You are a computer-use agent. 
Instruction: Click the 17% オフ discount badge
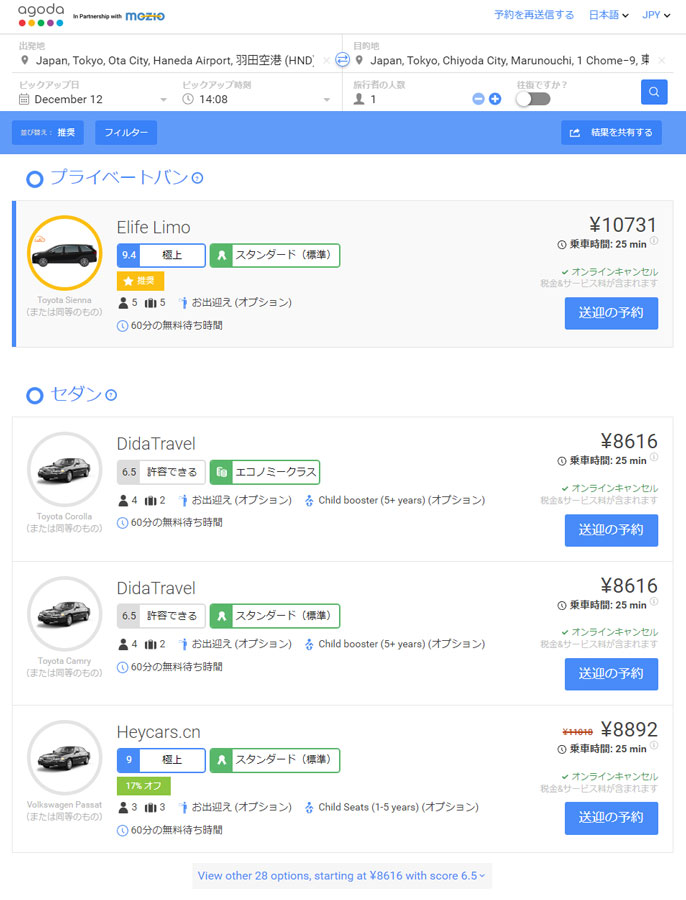[144, 786]
